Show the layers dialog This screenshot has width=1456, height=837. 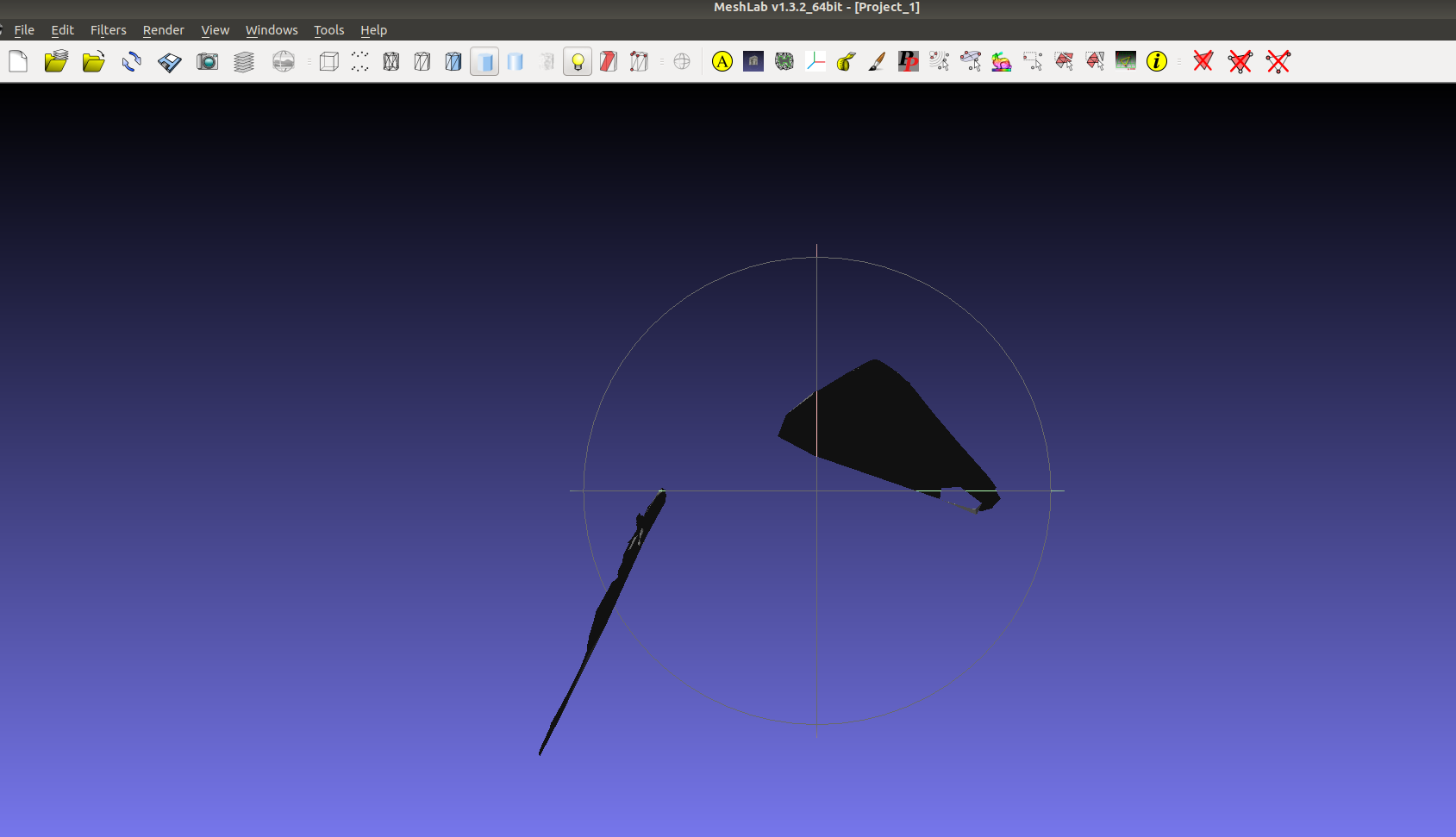click(244, 61)
